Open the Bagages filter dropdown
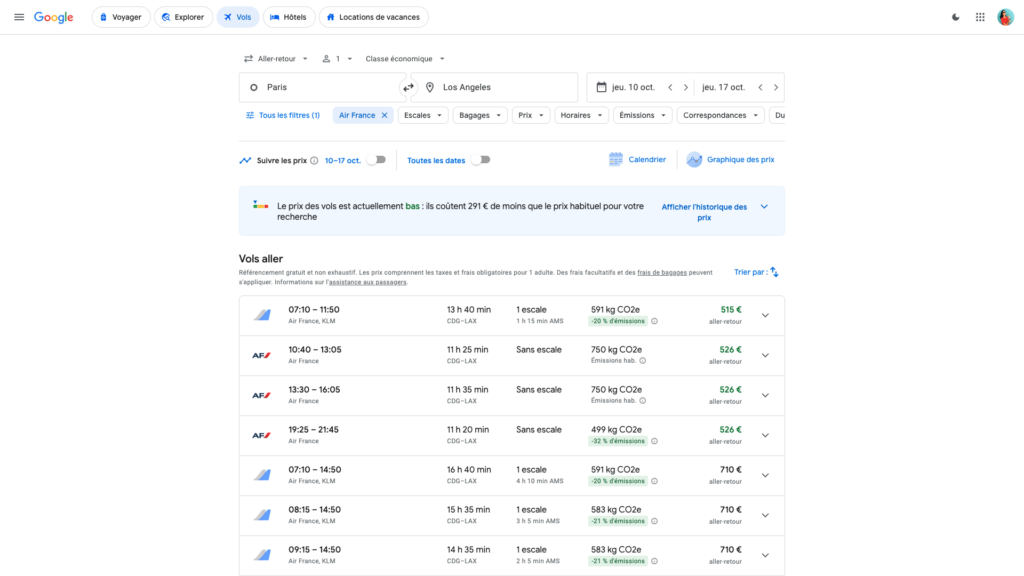The image size is (1024, 576). coord(480,116)
